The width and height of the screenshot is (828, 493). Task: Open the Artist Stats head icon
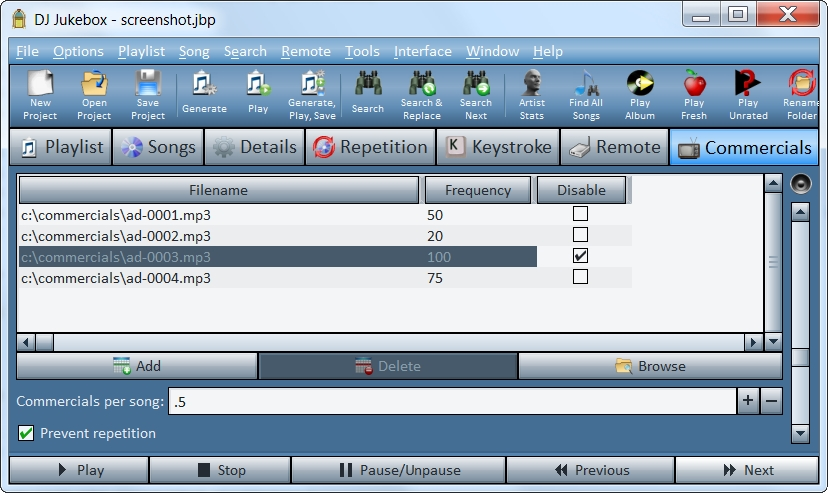532,83
